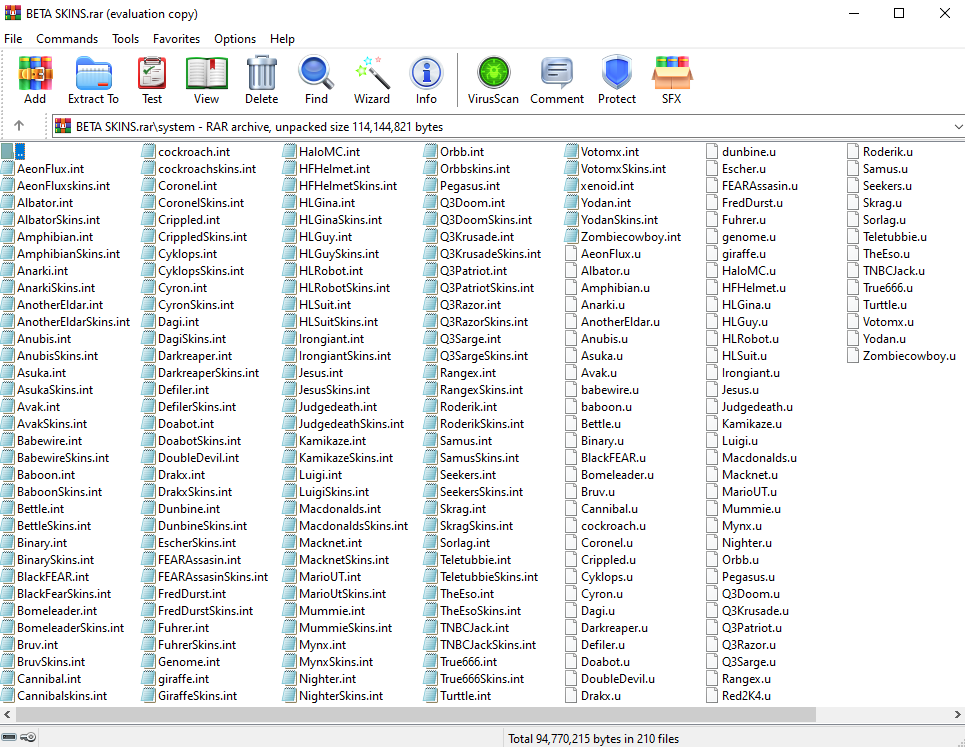Select the file TNBCJack.u
The image size is (965, 747).
point(894,270)
